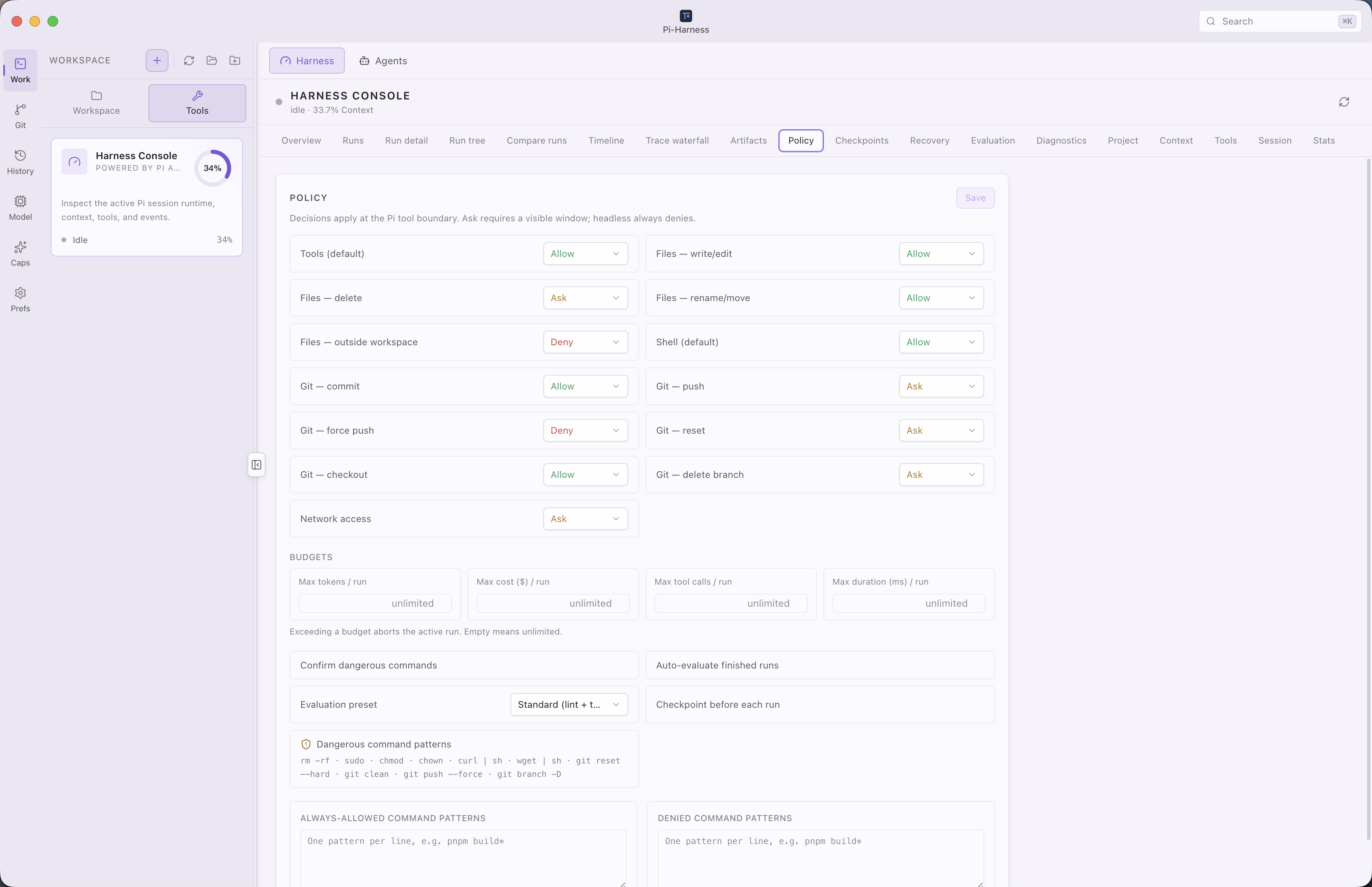Click the Save policy button
The height and width of the screenshot is (887, 1372).
point(975,198)
